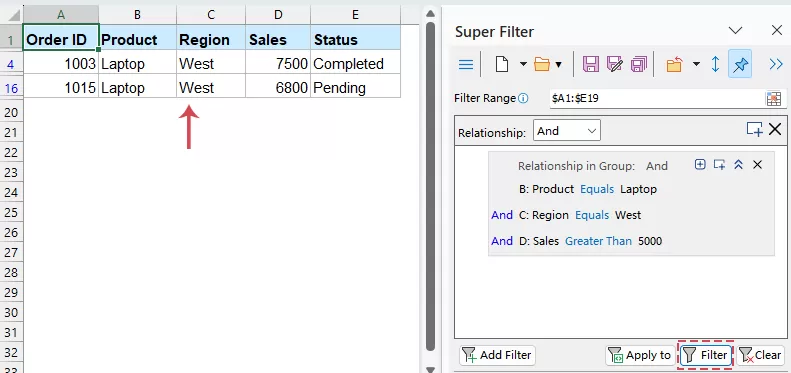Image resolution: width=791 pixels, height=373 pixels.
Task: Remove the group with small X icon
Action: (x=757, y=165)
